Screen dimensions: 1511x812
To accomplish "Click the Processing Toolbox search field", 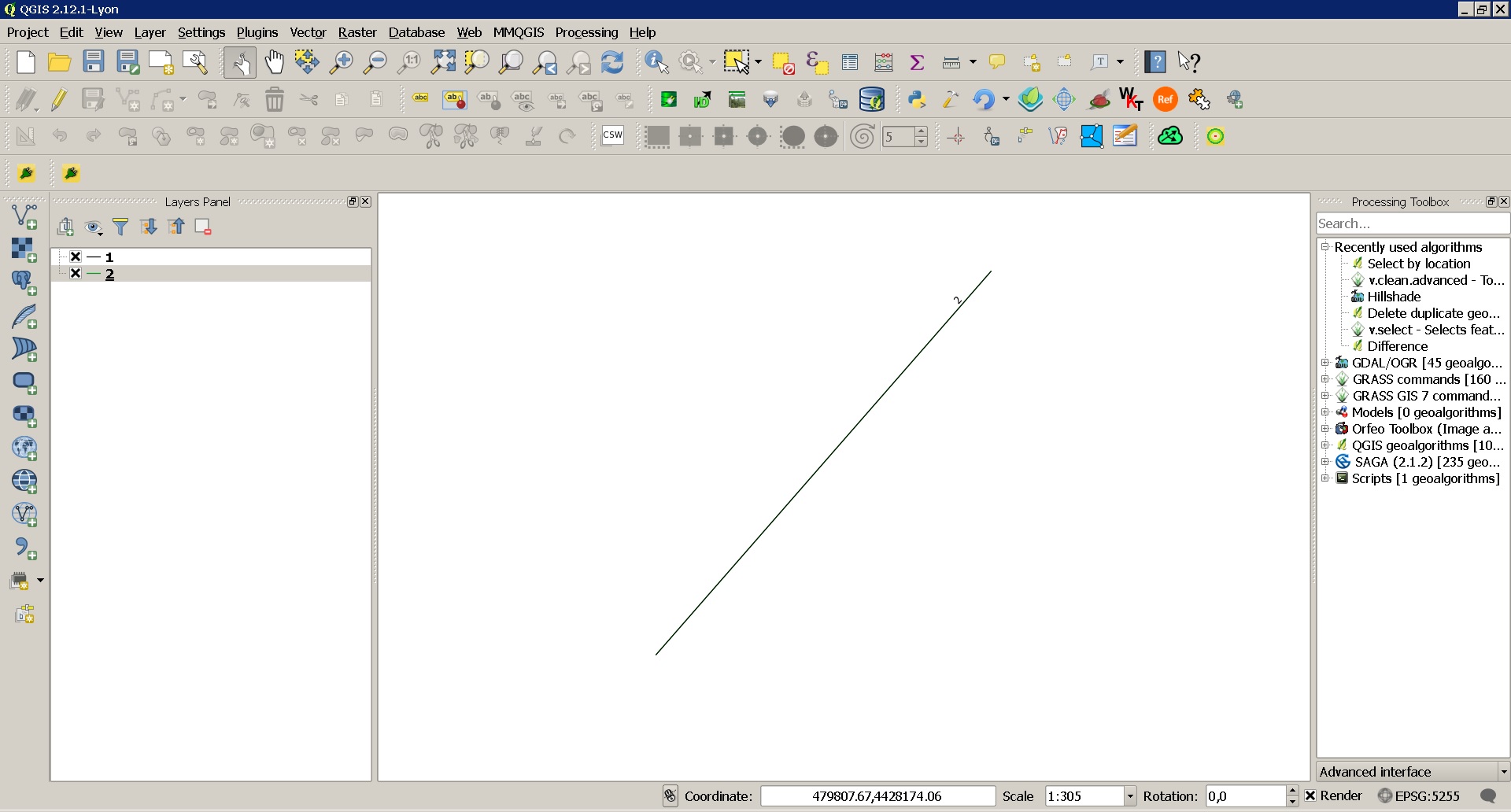I will 1413,223.
